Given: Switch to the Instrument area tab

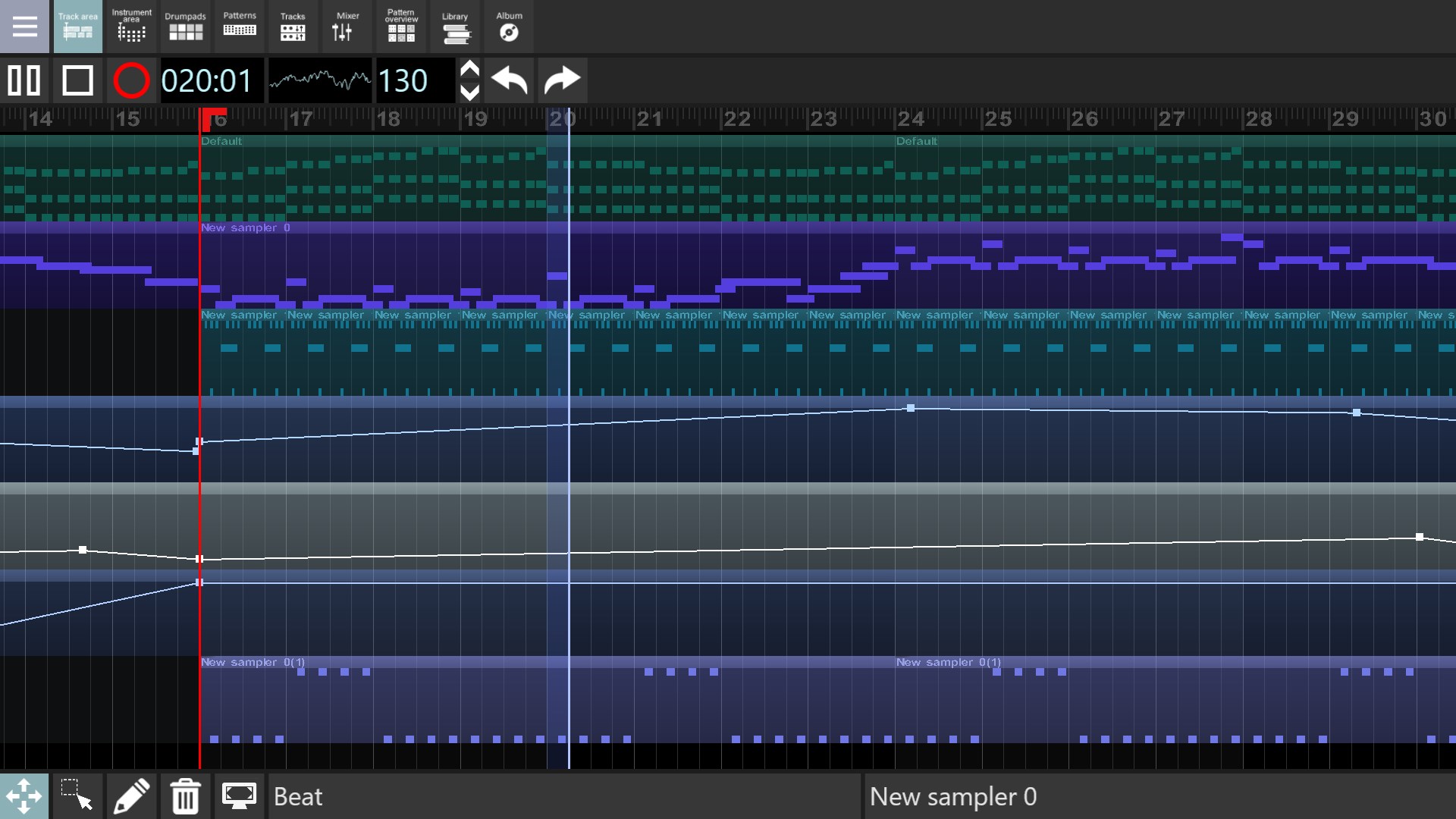Looking at the screenshot, I should (131, 27).
